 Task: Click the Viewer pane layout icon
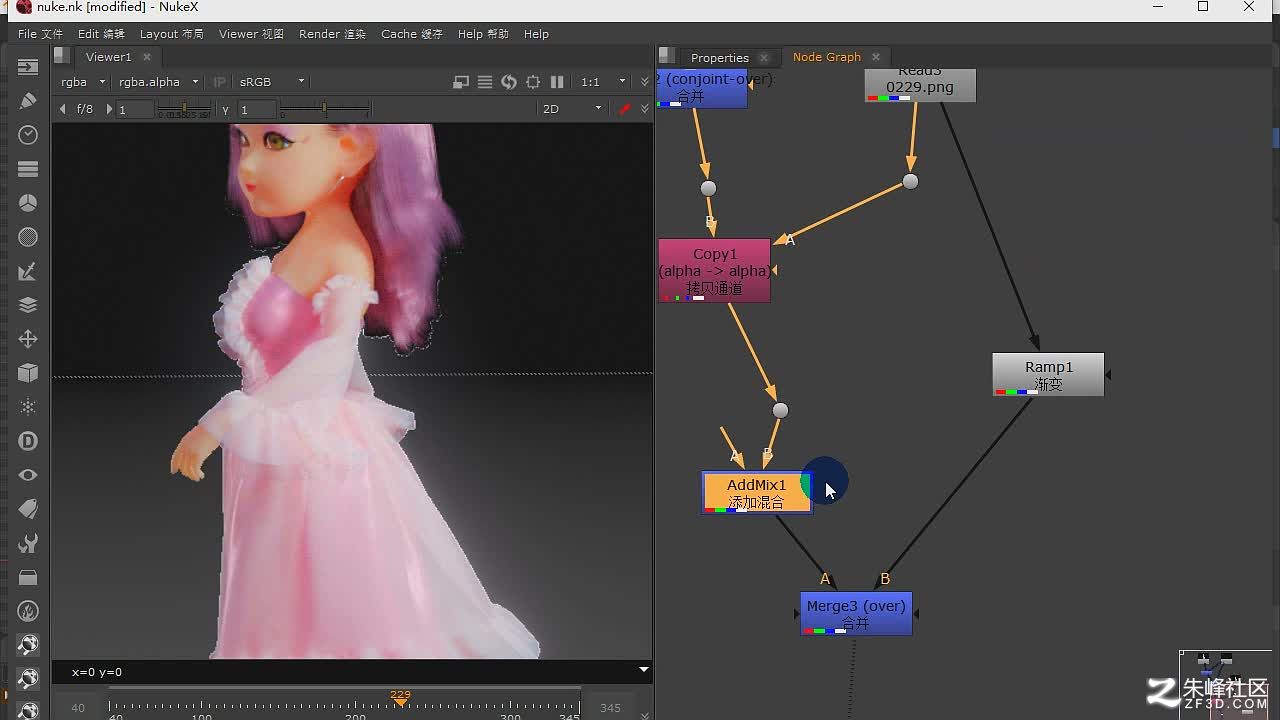(62, 56)
